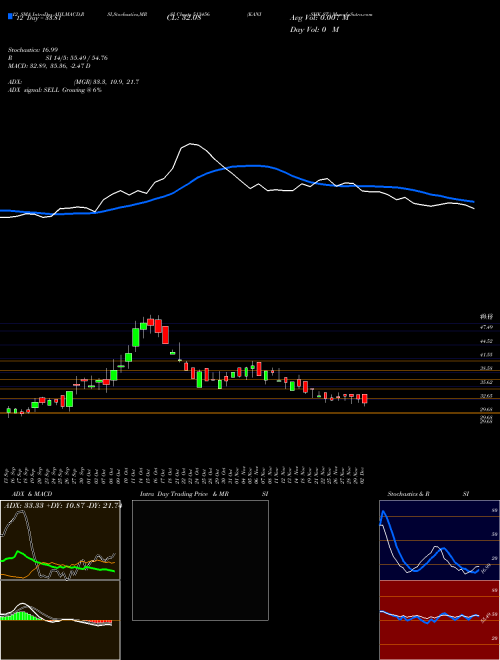Image resolution: width=500 pixels, height=660 pixels.
Task: Click the blue-background Stochastics chart panel
Action: click(439, 540)
